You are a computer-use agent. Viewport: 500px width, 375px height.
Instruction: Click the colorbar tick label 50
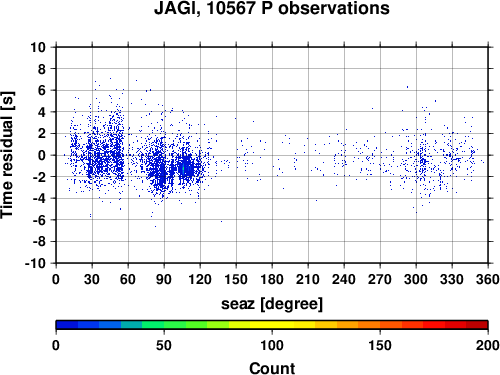pyautogui.click(x=164, y=345)
